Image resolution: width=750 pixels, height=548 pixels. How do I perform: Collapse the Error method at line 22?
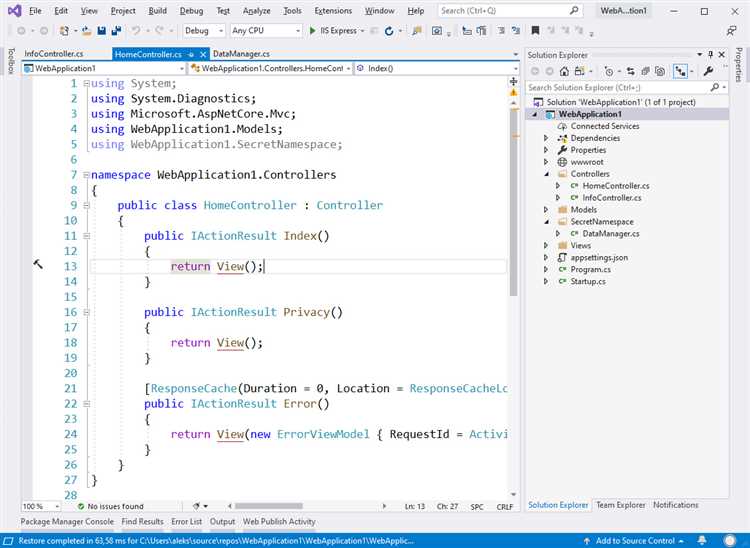(86, 404)
